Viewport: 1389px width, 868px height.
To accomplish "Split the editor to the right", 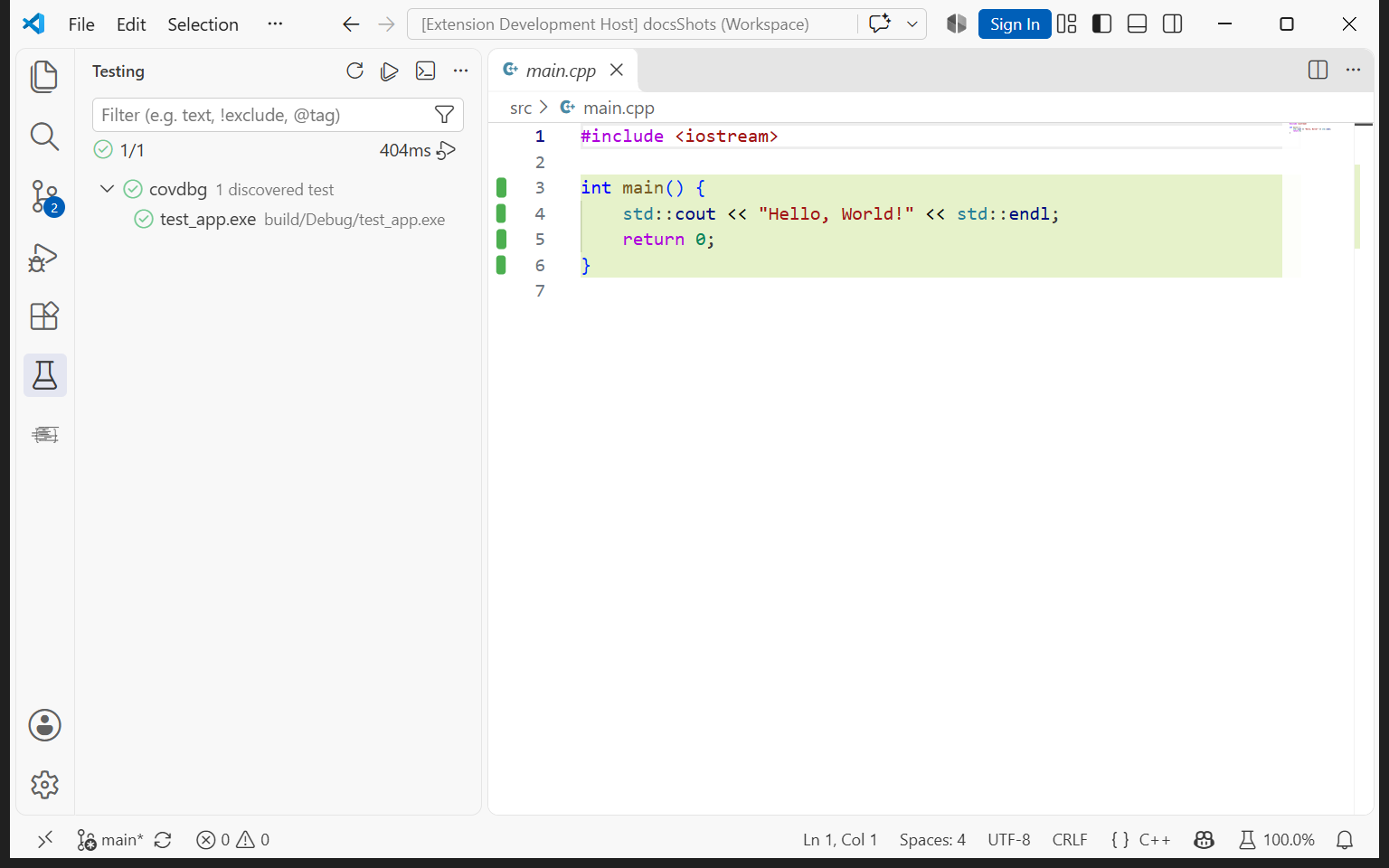I will (1318, 70).
